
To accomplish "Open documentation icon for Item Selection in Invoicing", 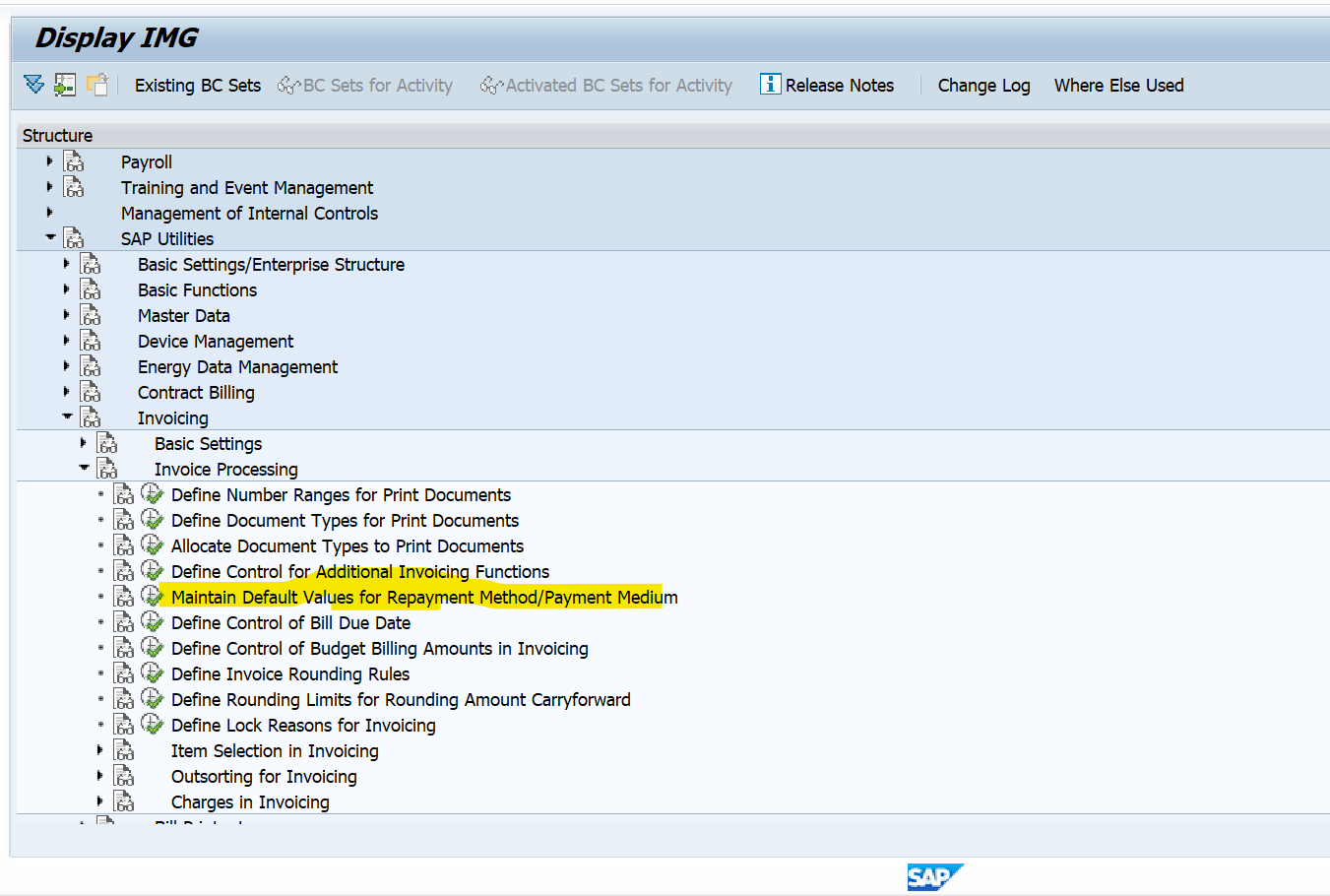I will point(124,750).
